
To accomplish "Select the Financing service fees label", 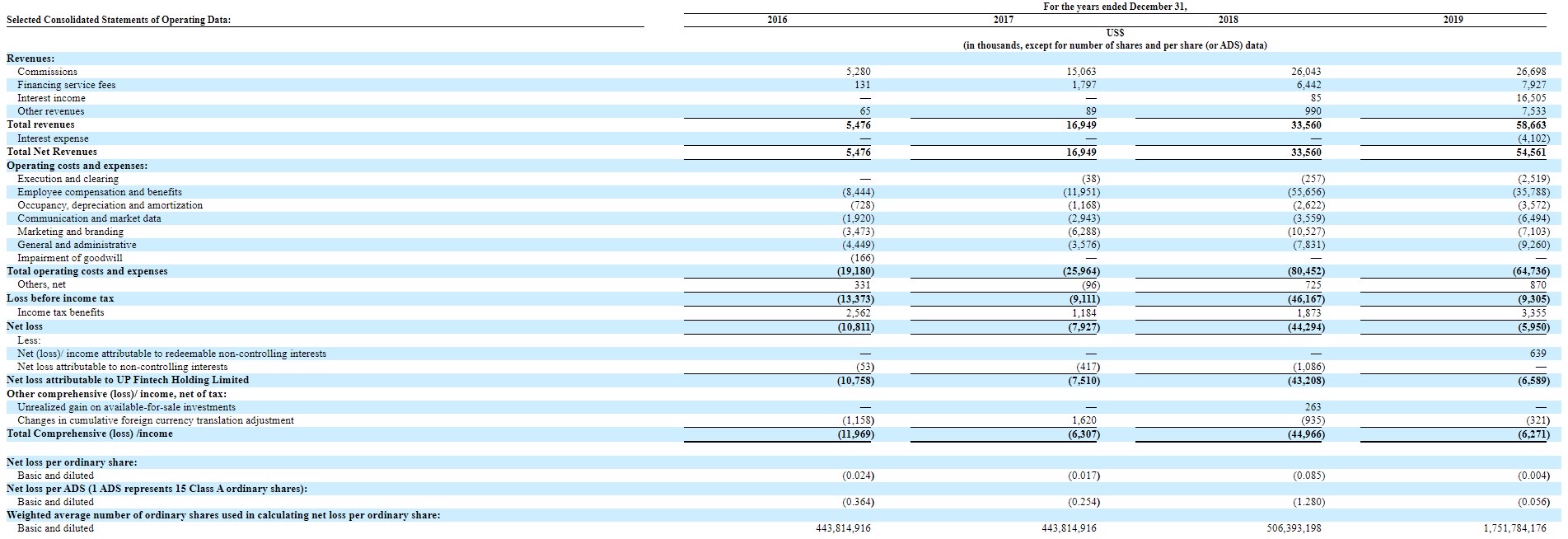I will (67, 85).
